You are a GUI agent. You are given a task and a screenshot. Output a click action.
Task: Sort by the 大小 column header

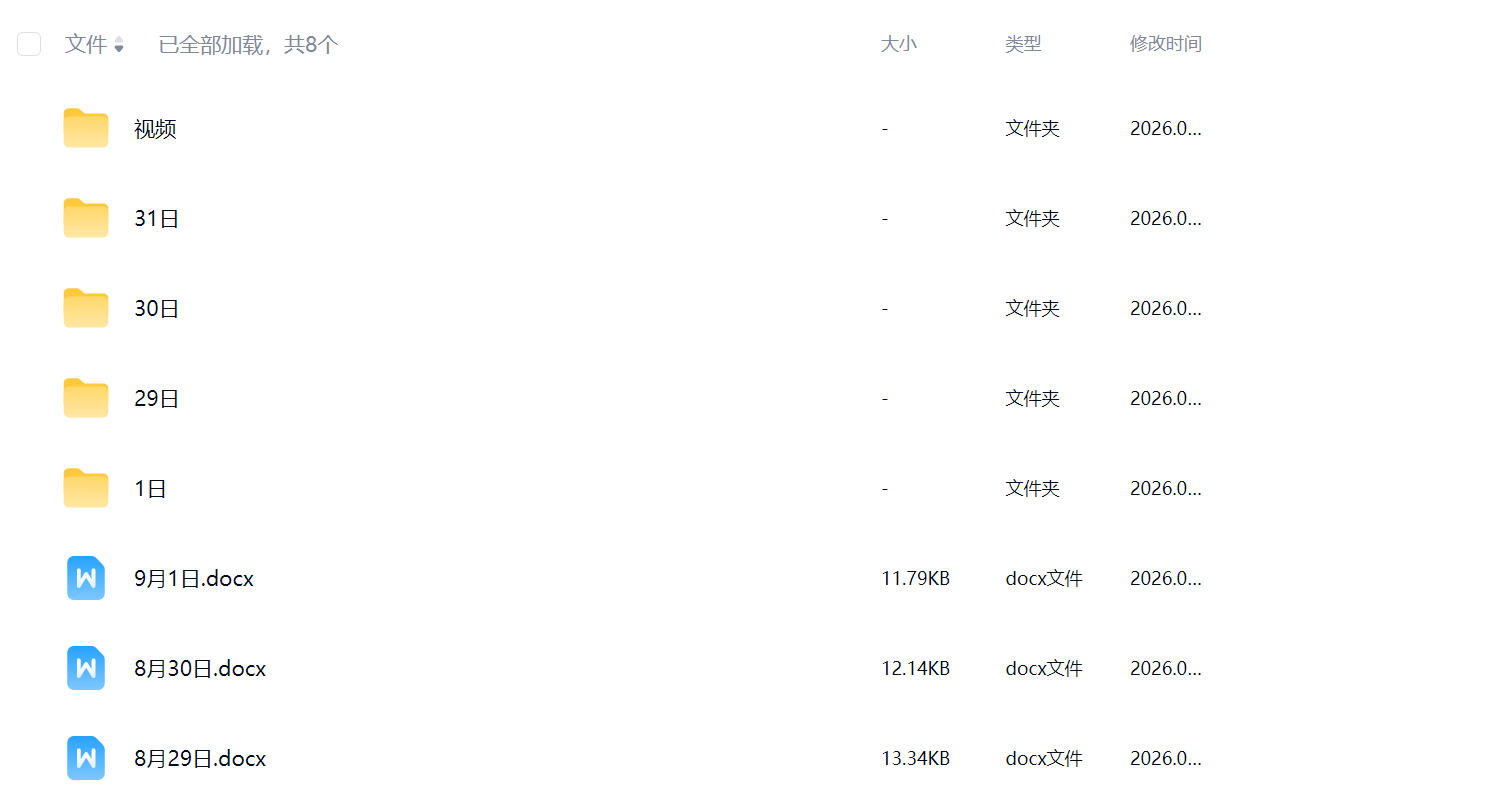[x=898, y=44]
